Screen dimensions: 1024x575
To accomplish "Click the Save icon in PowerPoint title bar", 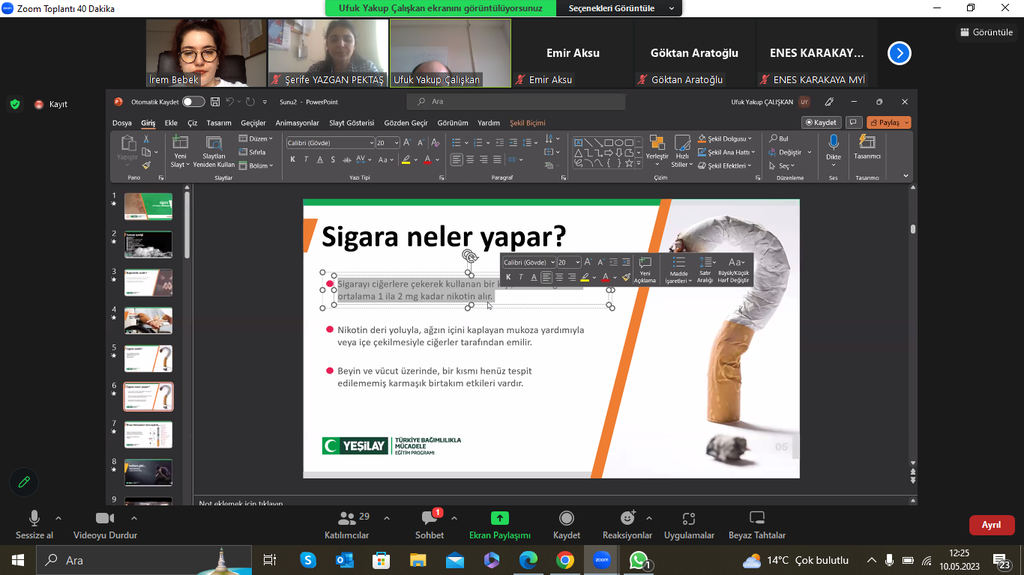I will (215, 102).
